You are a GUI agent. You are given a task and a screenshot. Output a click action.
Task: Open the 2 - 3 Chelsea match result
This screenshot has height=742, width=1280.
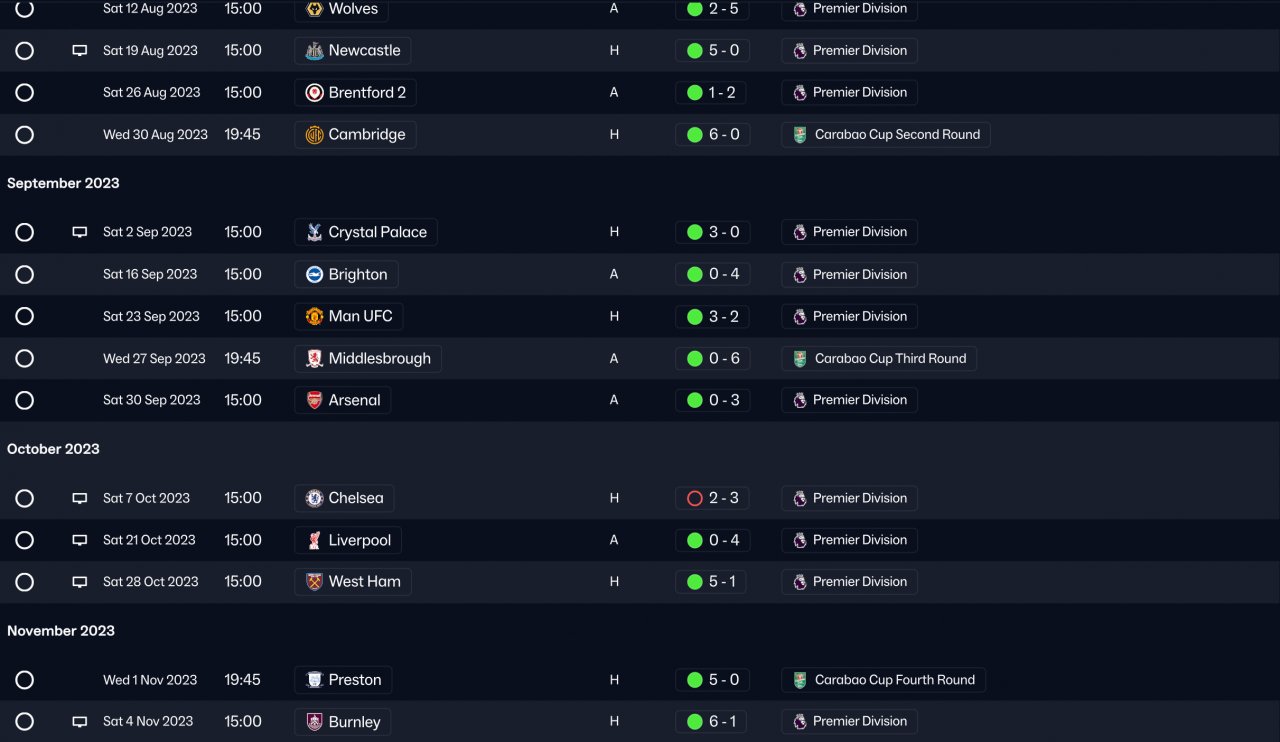[x=723, y=498]
